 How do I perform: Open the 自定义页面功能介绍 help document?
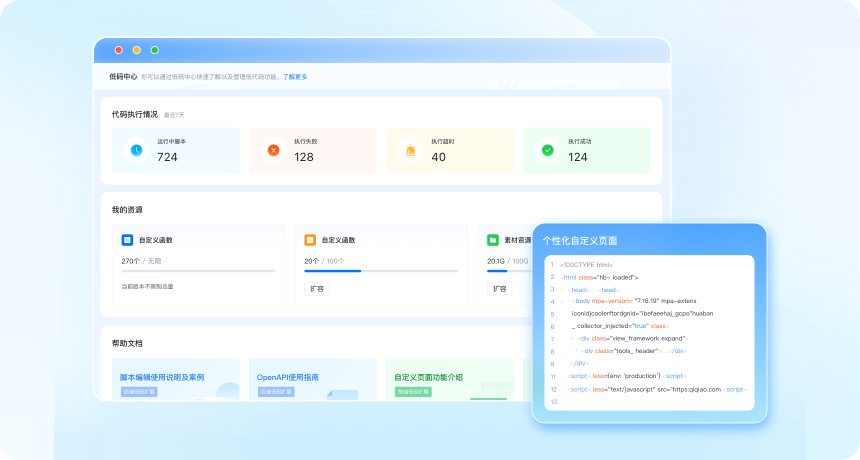click(x=429, y=377)
